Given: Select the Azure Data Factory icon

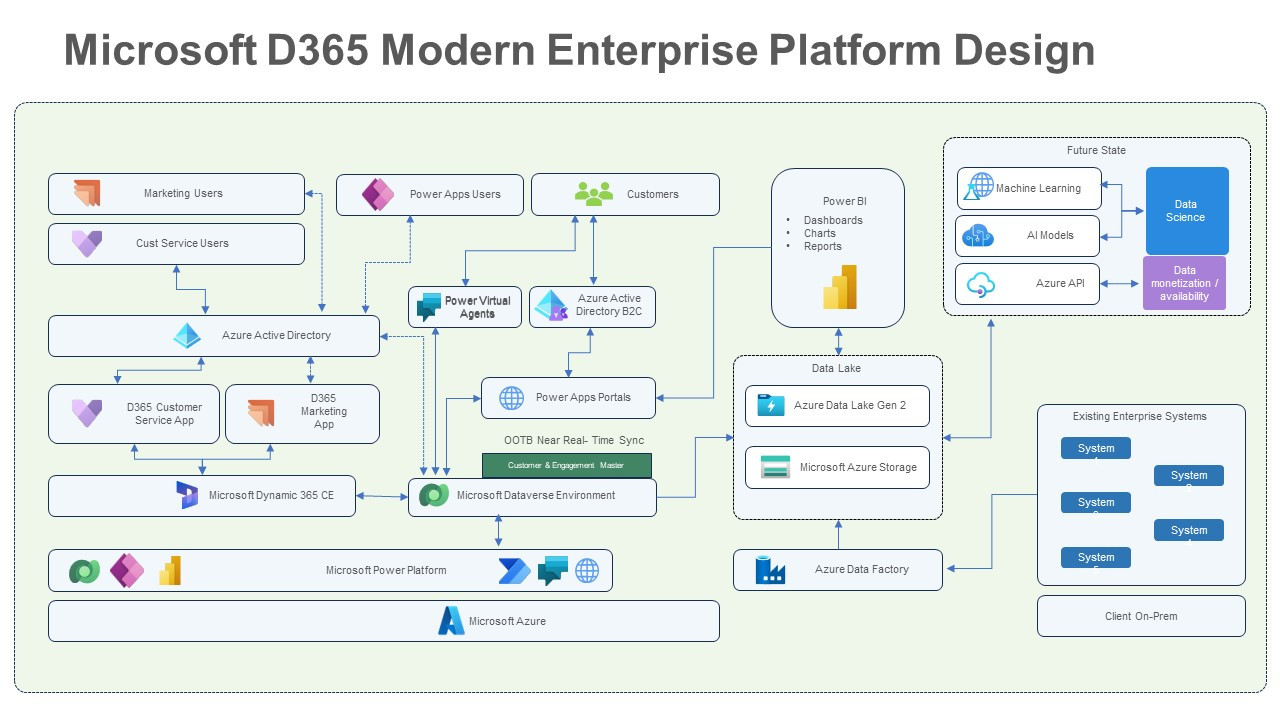Looking at the screenshot, I should click(770, 570).
